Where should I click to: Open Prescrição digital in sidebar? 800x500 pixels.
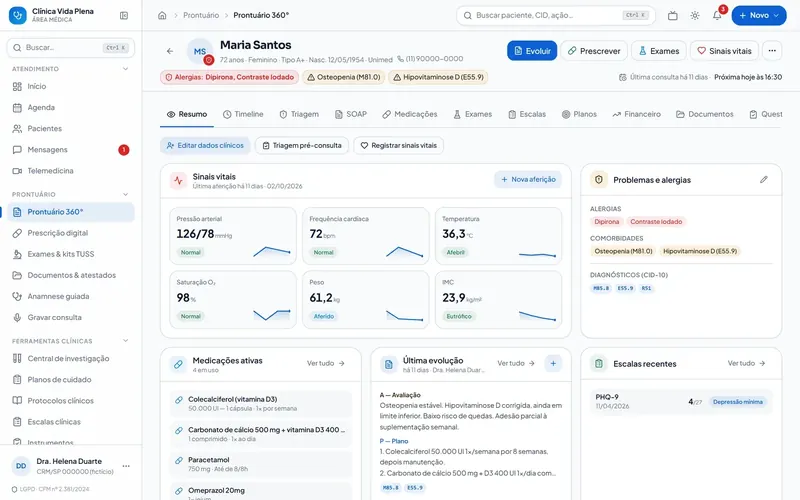[x=70, y=233]
